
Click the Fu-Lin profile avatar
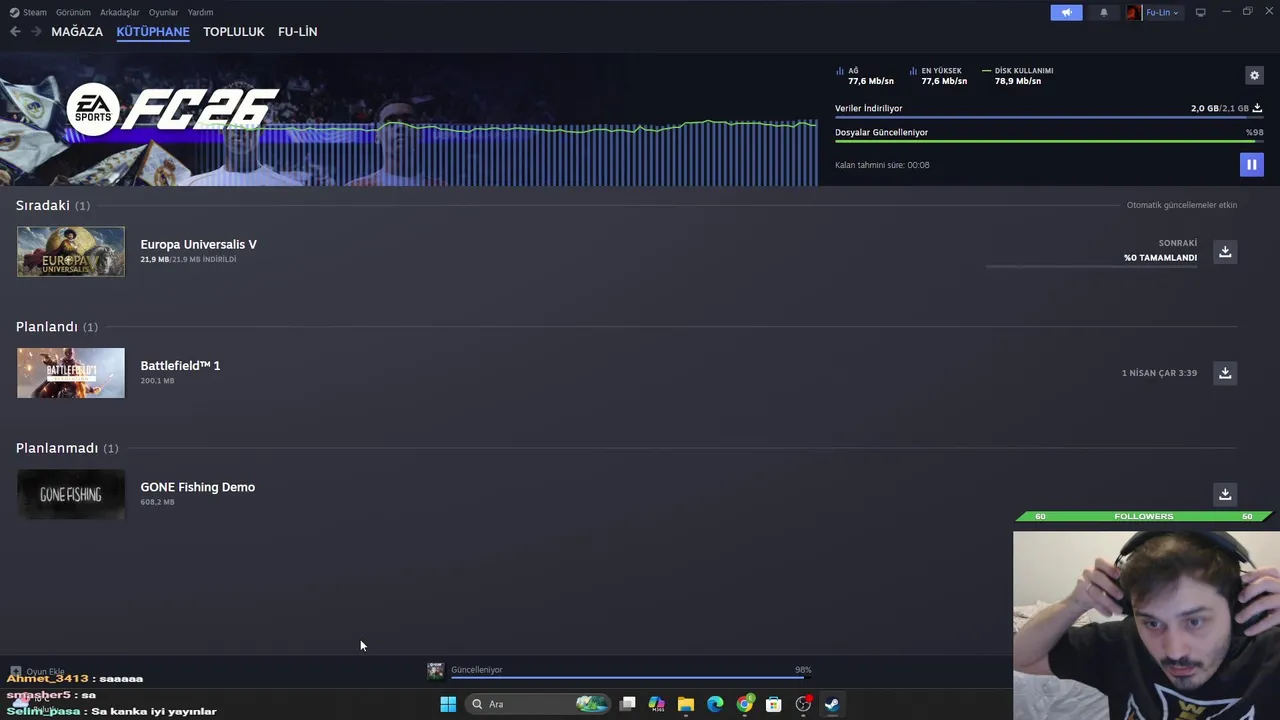pyautogui.click(x=1134, y=12)
